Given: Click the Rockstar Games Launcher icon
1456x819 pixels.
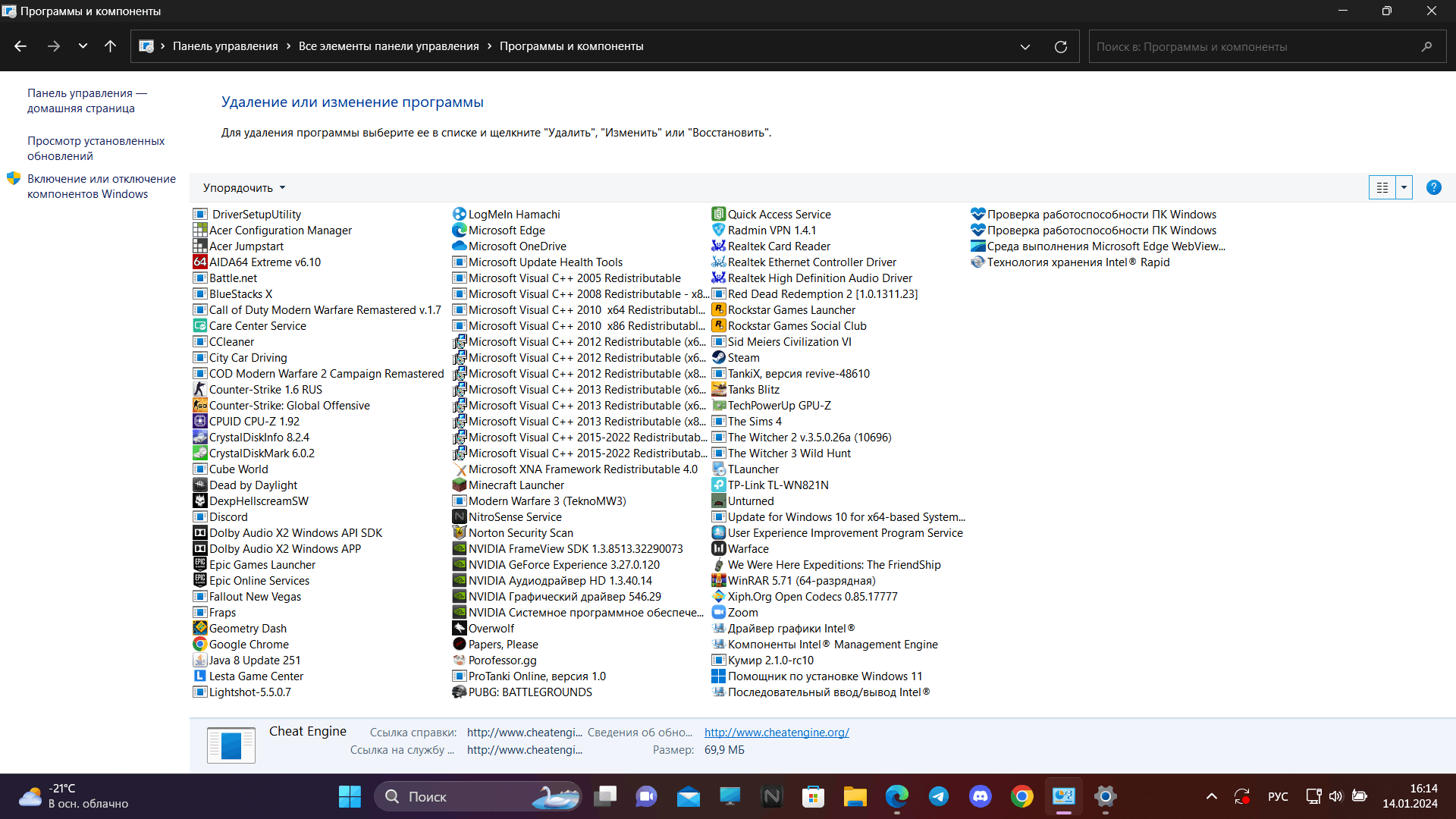Looking at the screenshot, I should tap(719, 310).
